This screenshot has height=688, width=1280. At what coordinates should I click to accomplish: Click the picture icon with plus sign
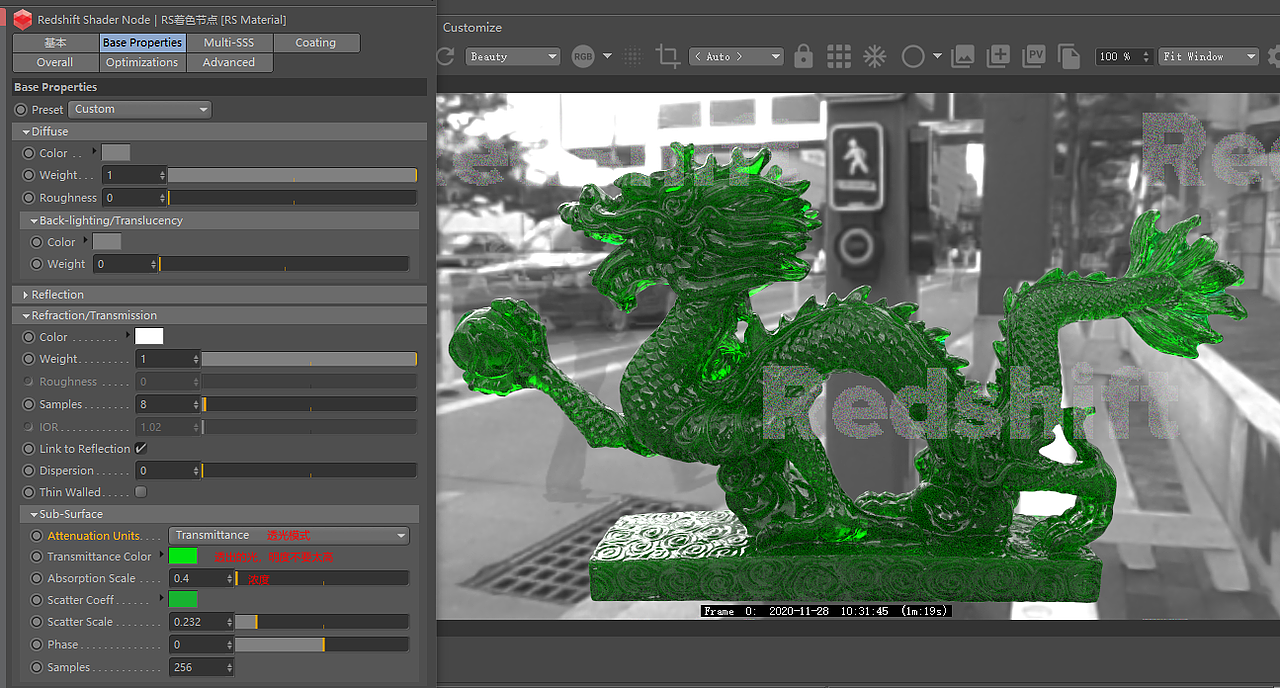click(998, 57)
